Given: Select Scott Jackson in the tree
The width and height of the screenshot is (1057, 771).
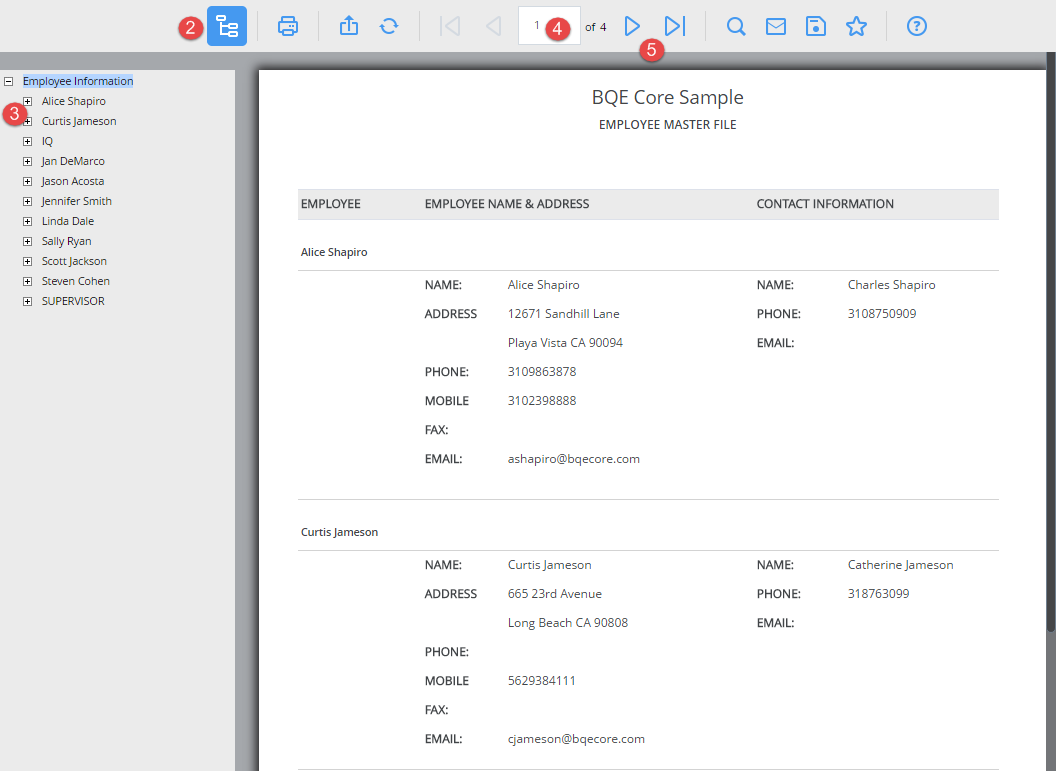Looking at the screenshot, I should pyautogui.click(x=74, y=261).
